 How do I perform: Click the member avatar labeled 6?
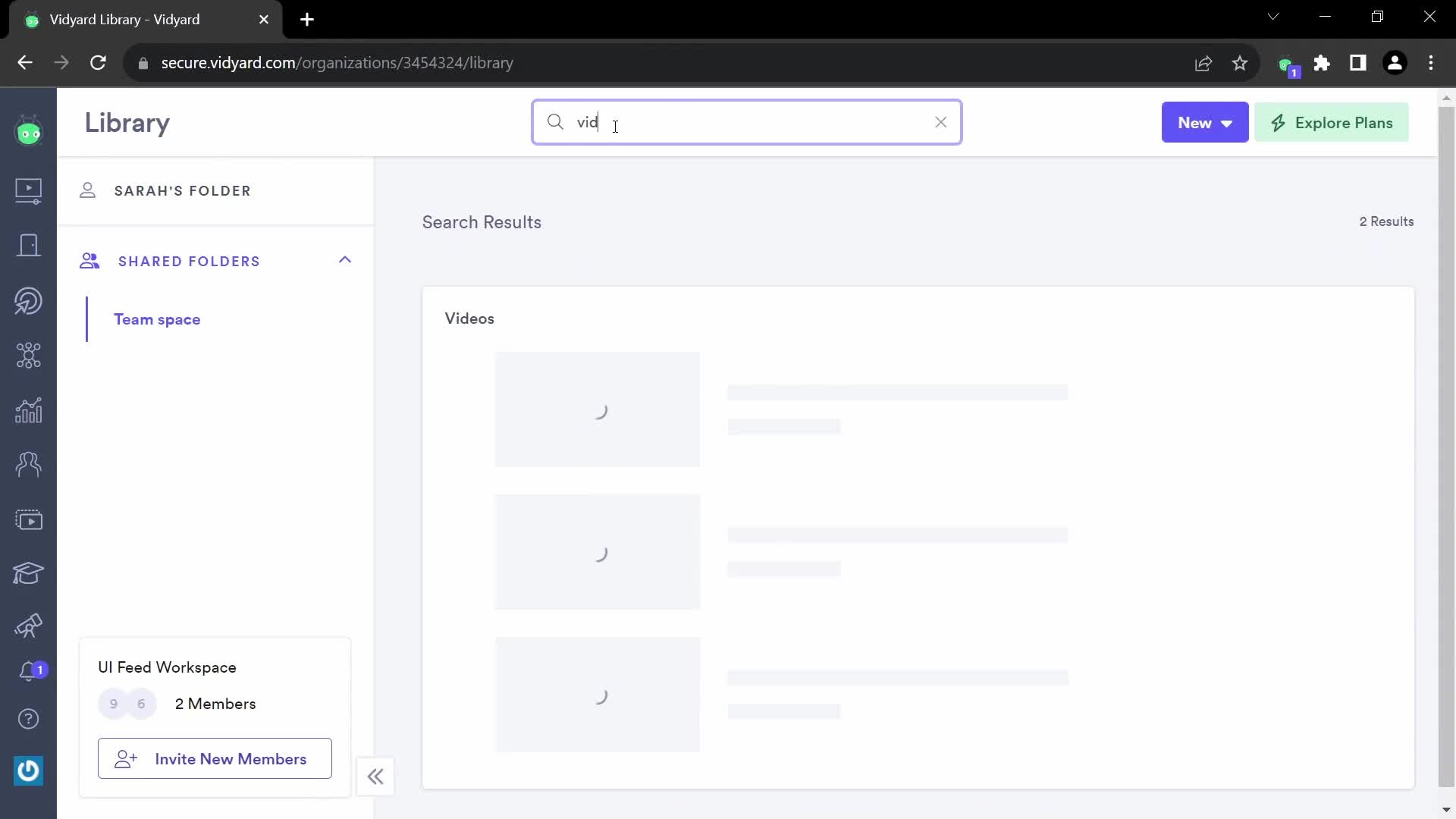[x=141, y=704]
